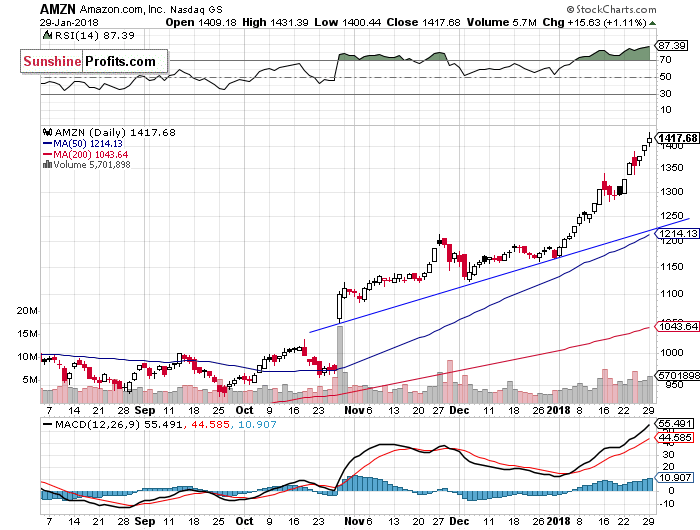
Task: Click the 5701898 volume axis tag
Action: 678,376
